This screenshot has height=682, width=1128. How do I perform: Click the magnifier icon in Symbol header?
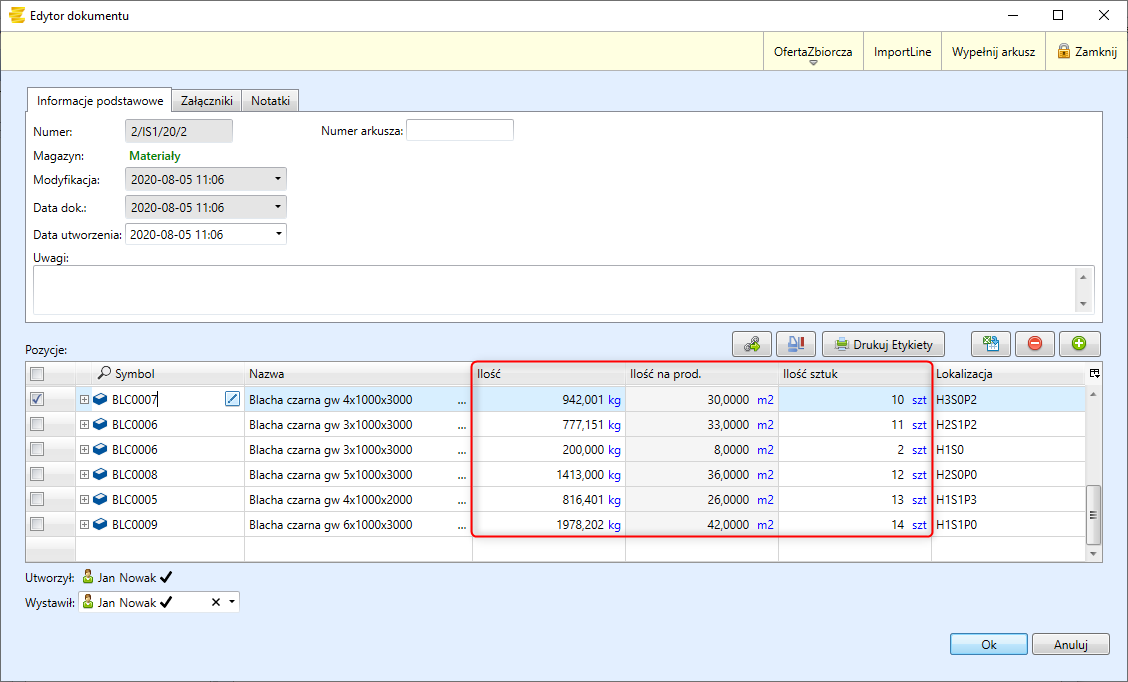pyautogui.click(x=104, y=373)
